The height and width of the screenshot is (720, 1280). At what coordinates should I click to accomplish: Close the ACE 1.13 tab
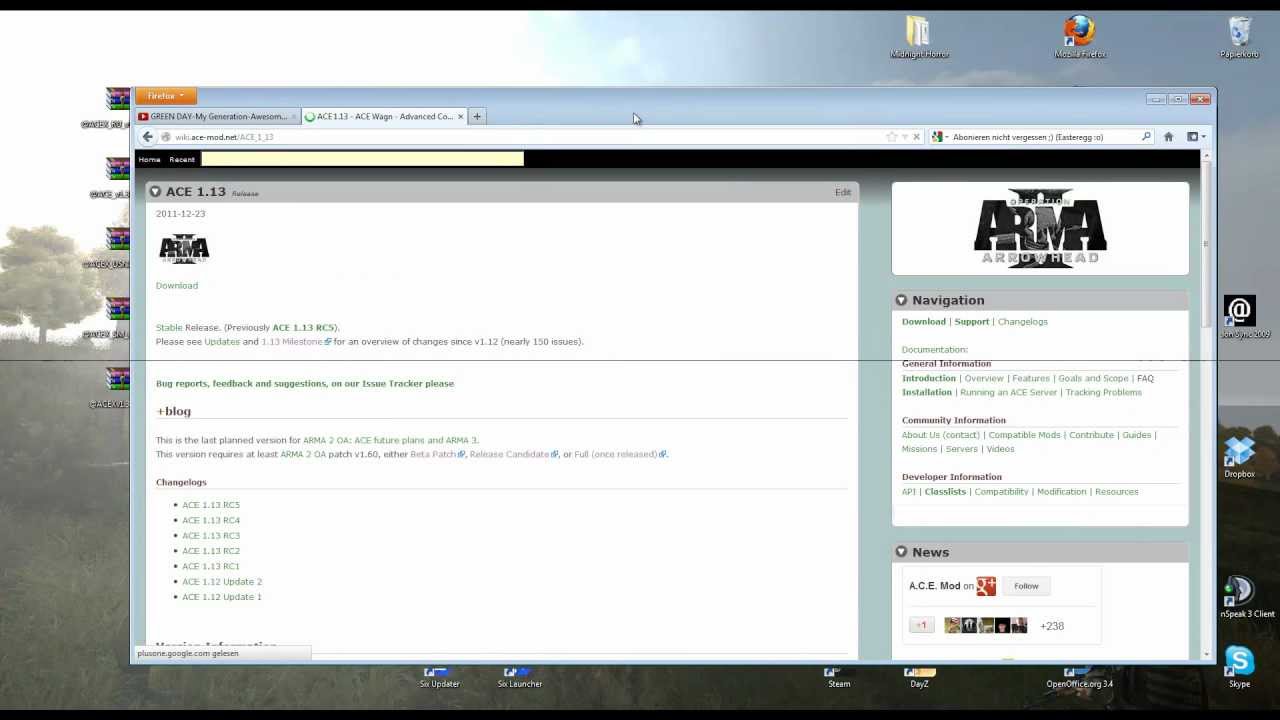460,117
